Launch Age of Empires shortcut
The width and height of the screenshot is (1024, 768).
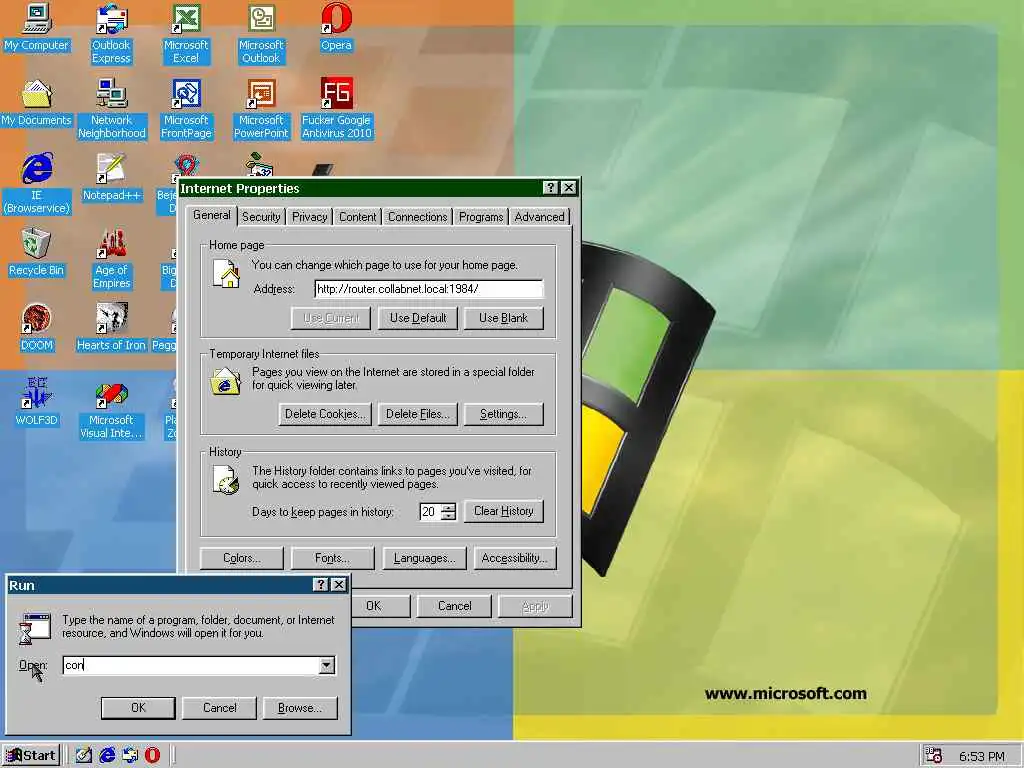(112, 259)
